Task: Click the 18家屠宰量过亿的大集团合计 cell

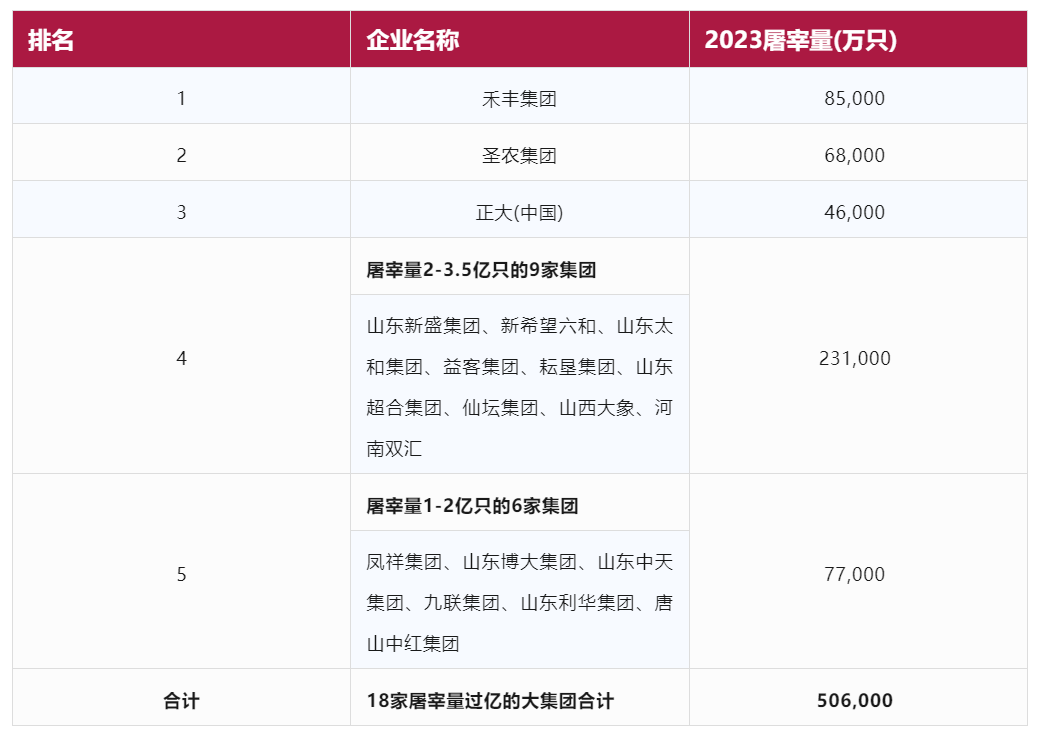Action: [520, 698]
